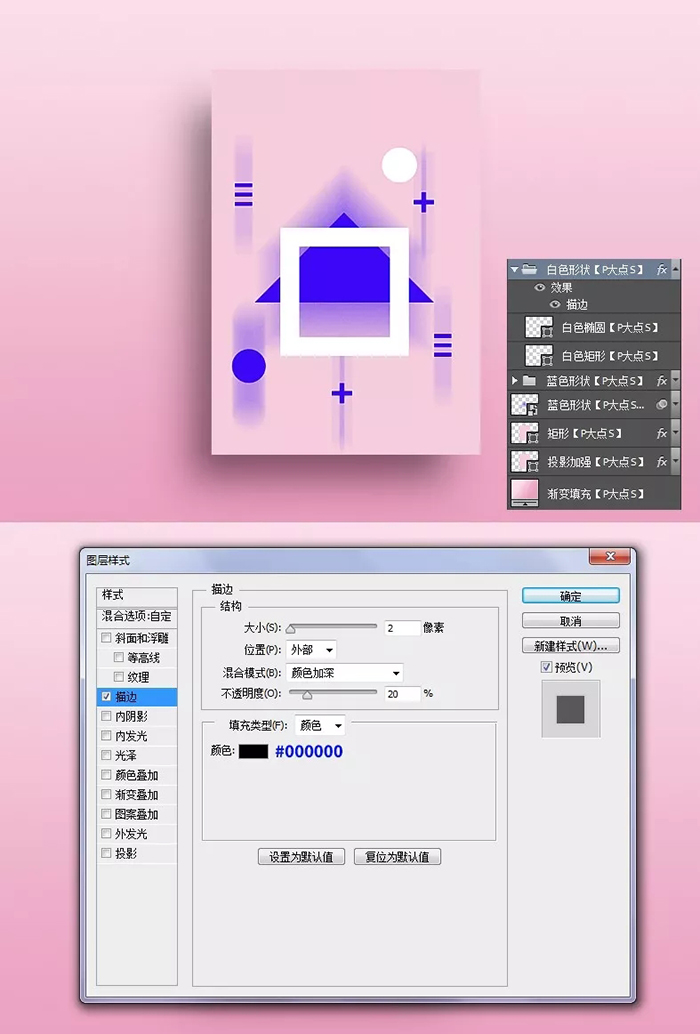Viewport: 700px width, 1034px height.
Task: Expand effects arrow on 蓝色形状 group
Action: pyautogui.click(x=676, y=380)
